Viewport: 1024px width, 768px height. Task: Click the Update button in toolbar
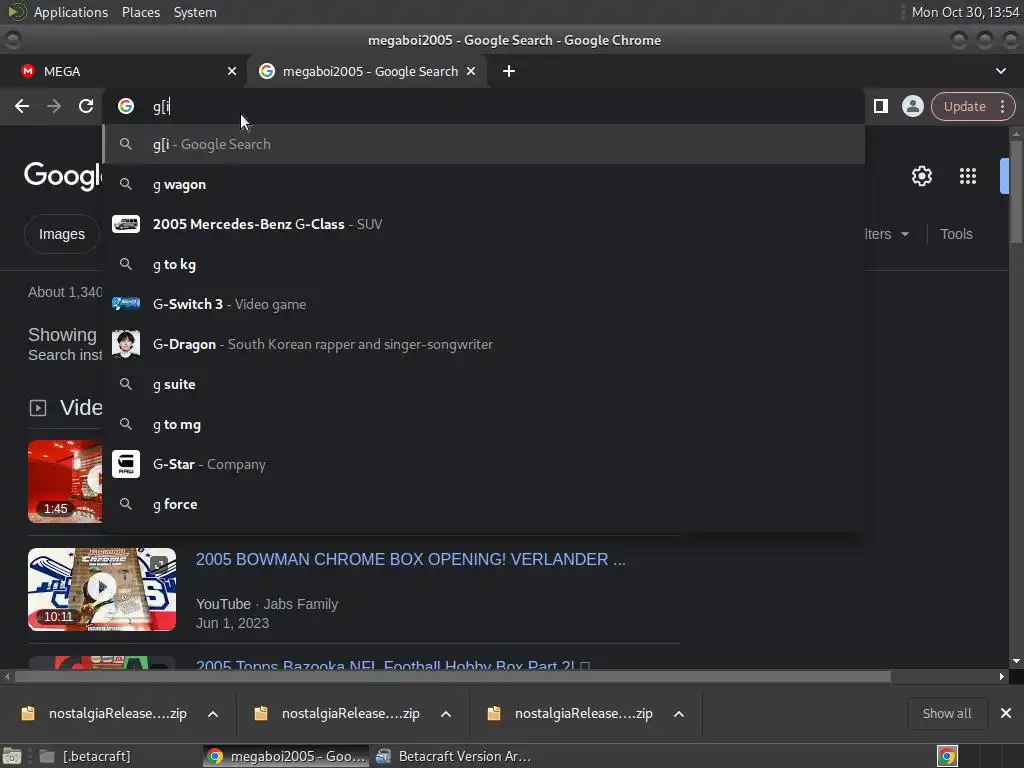pos(964,106)
